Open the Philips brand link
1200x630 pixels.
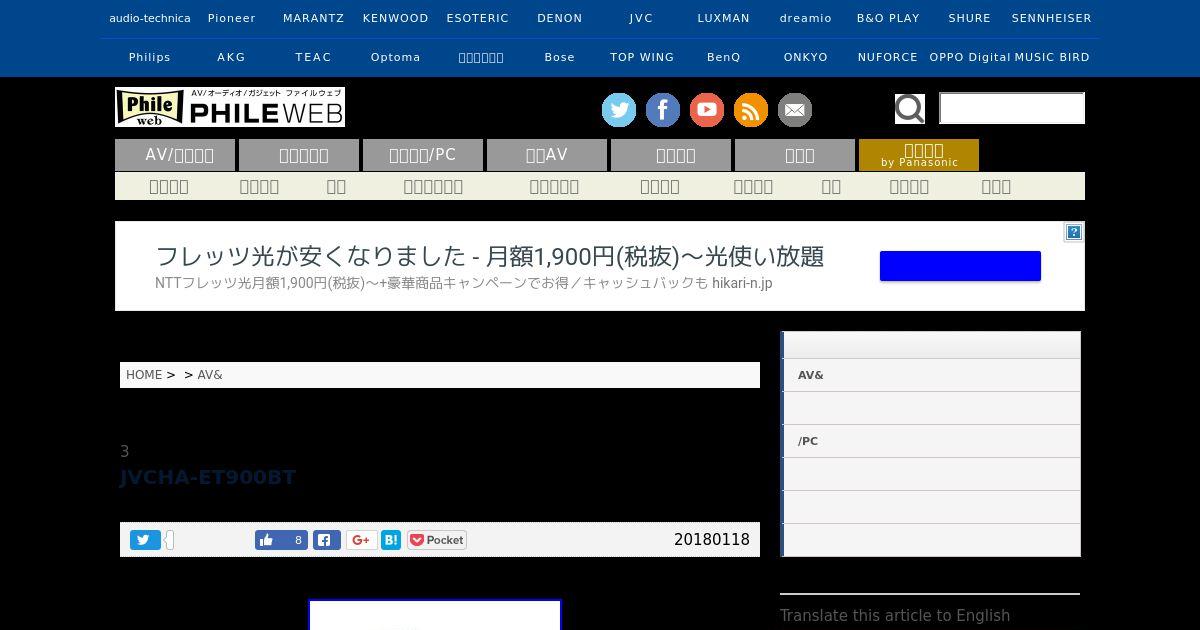pos(150,57)
